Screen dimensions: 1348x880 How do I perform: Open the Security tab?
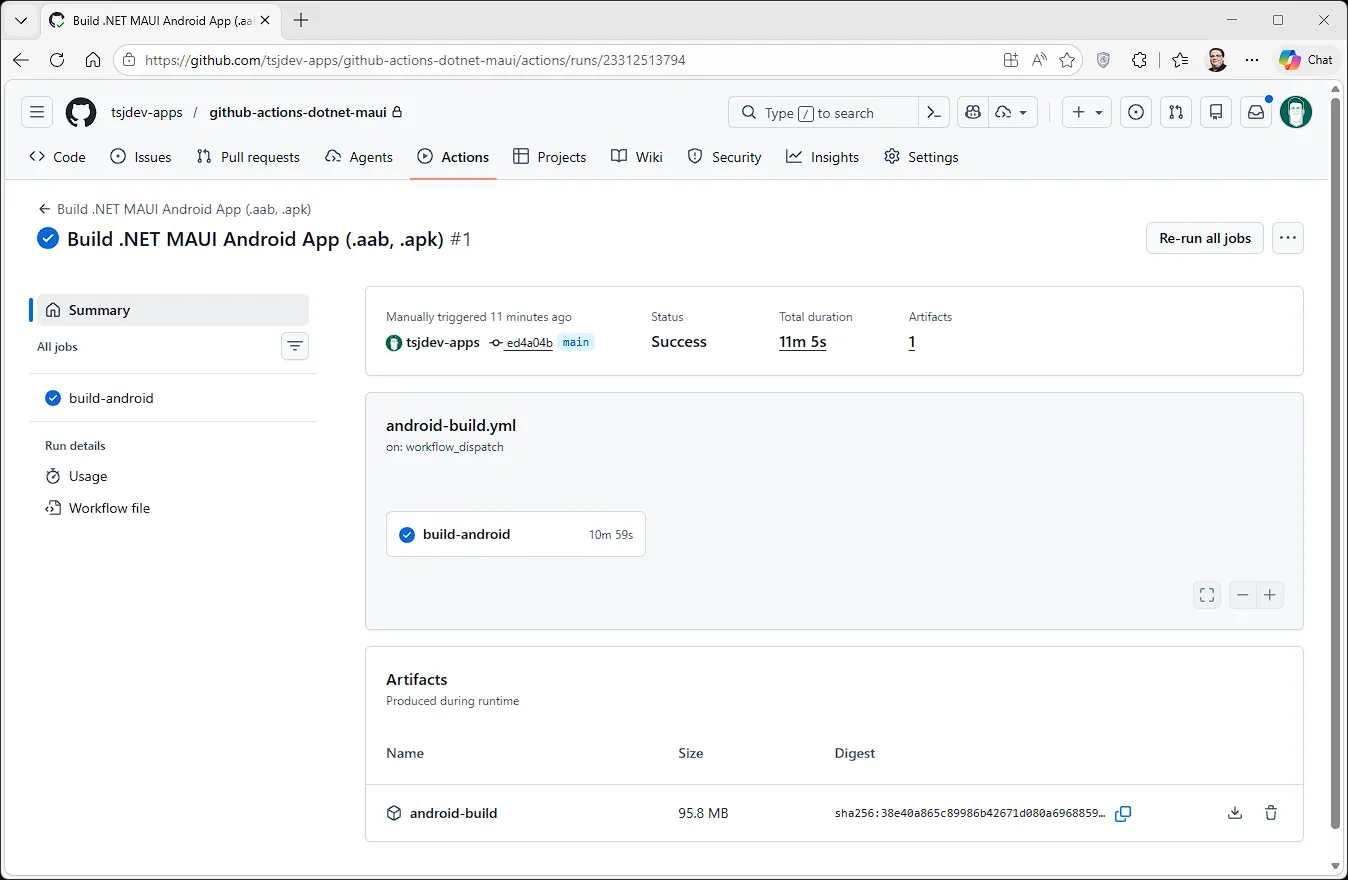coord(724,157)
